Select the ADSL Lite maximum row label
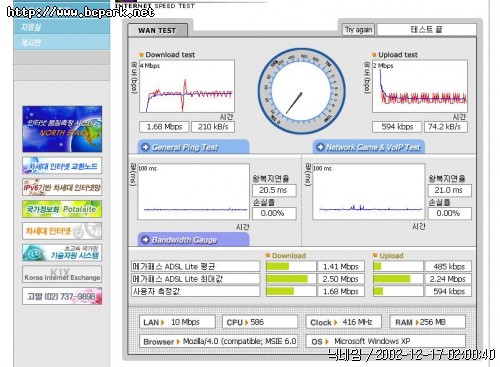 (195, 279)
